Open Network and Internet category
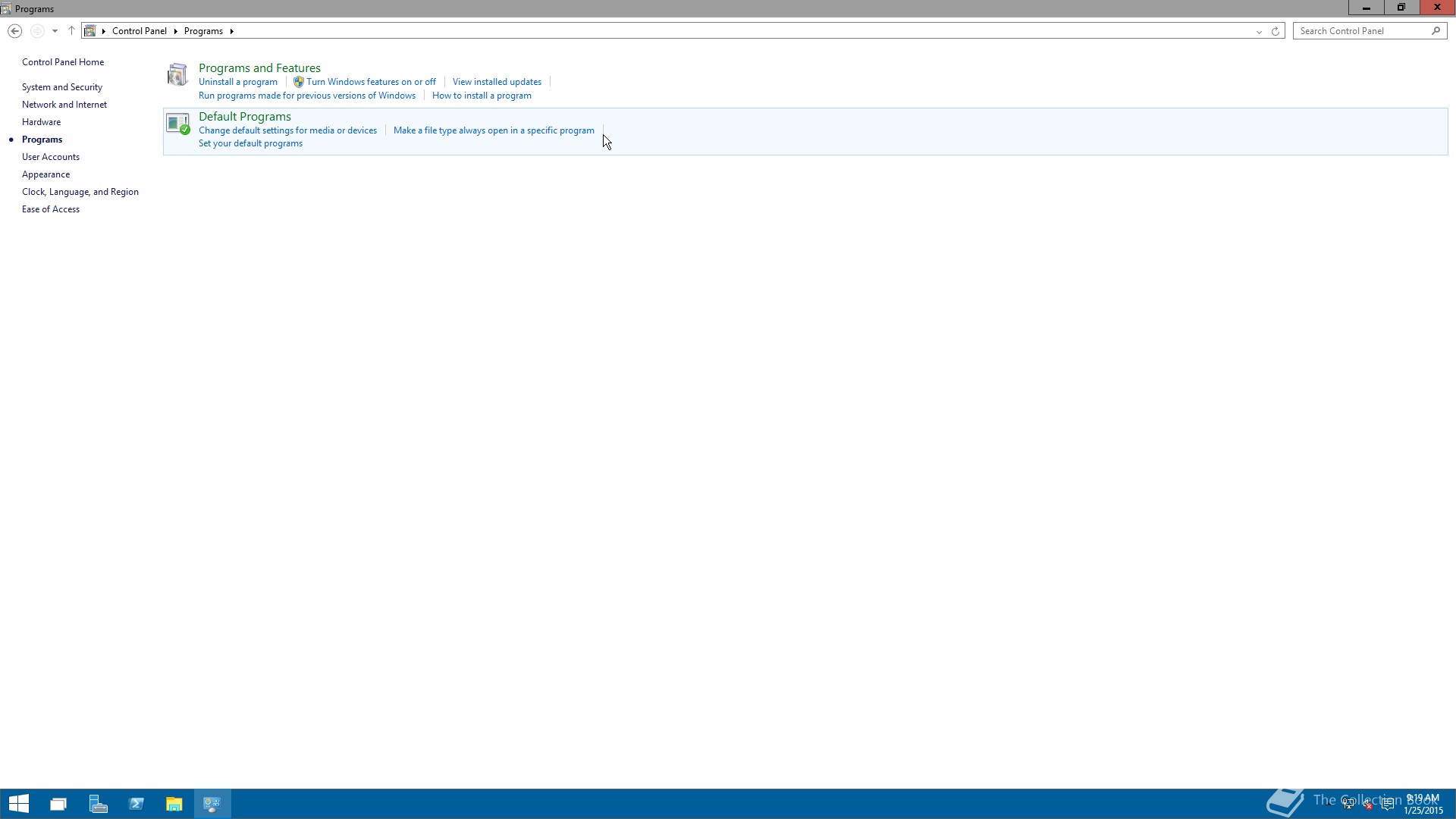1456x819 pixels. point(64,105)
